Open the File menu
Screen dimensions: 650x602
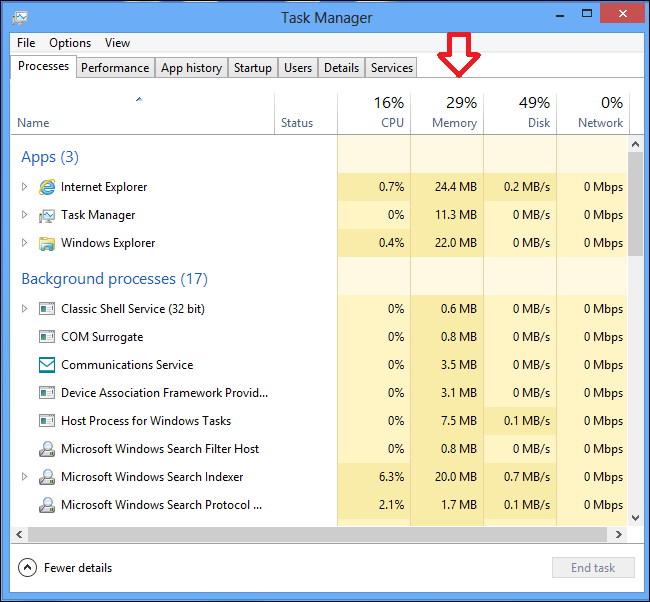click(x=26, y=43)
